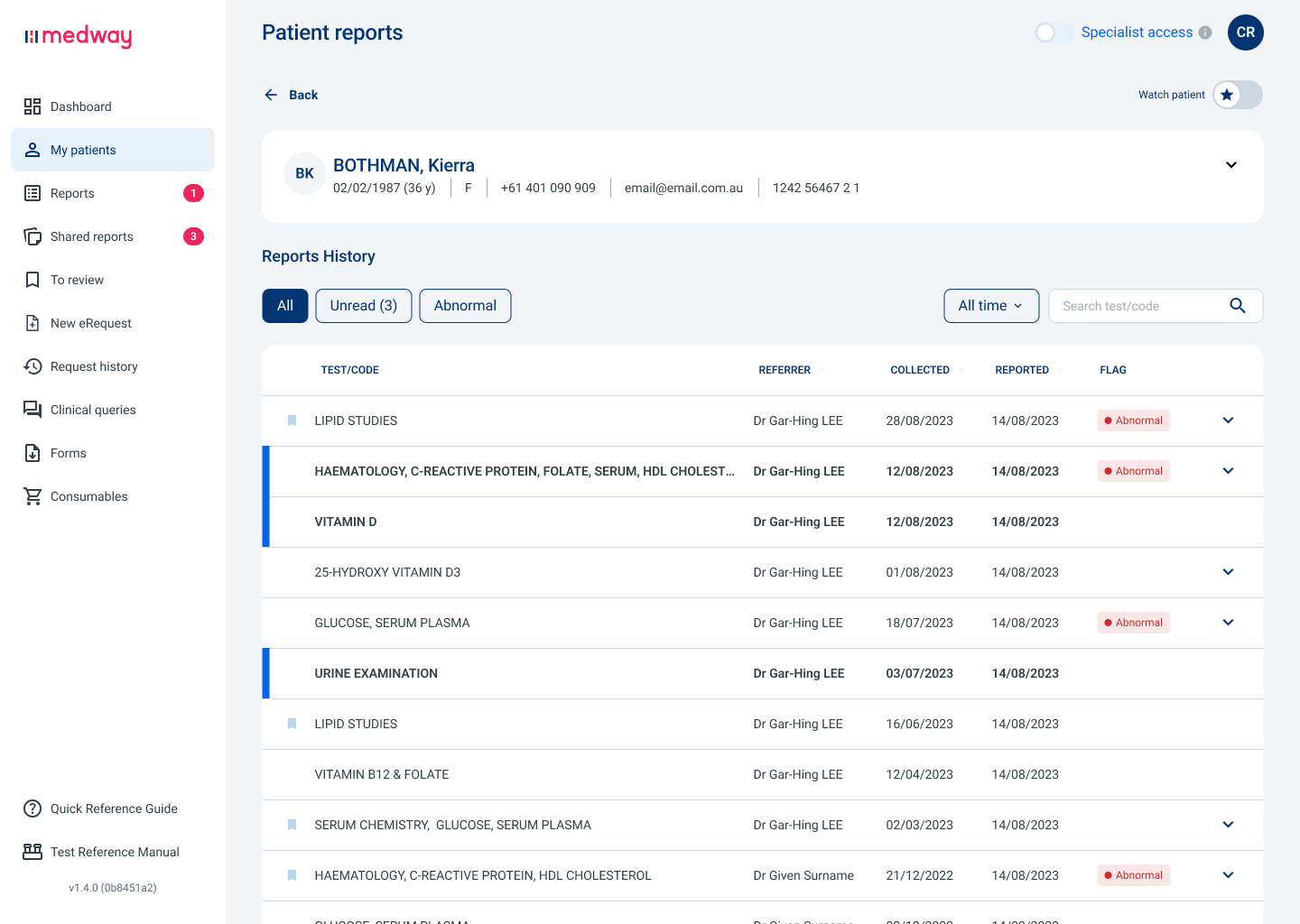Click bookmark on LIPID STUDIES 28/08/2023 row
The height and width of the screenshot is (924, 1300).
coord(292,420)
